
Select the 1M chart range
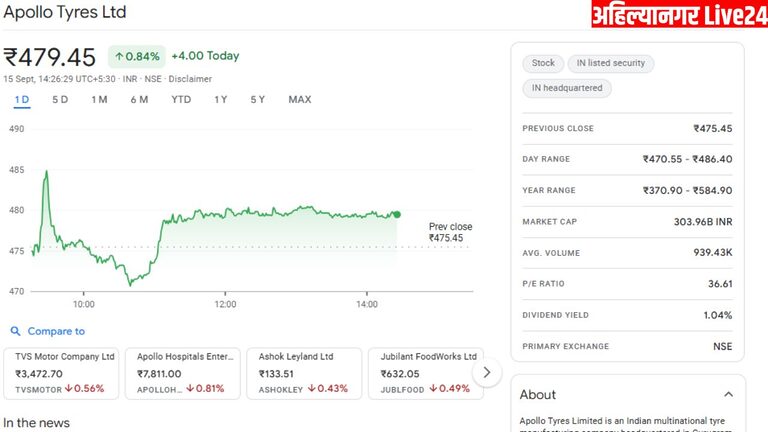point(99,99)
